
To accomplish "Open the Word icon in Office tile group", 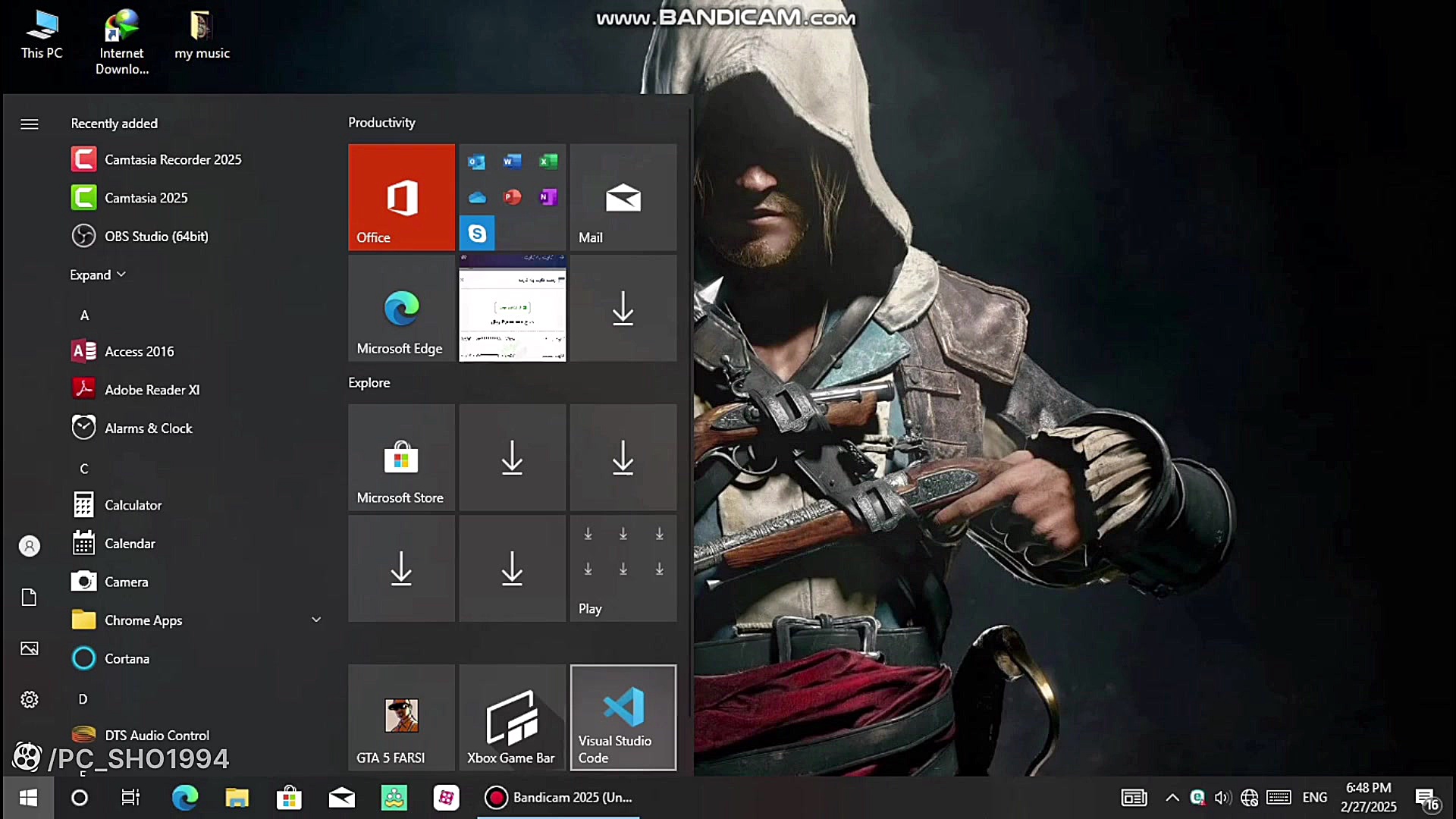I will click(512, 162).
